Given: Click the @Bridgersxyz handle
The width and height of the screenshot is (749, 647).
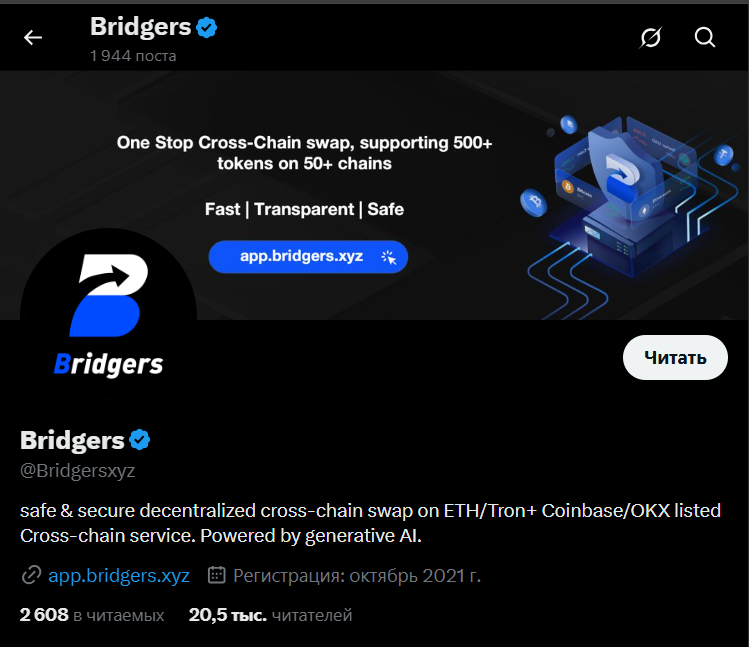Looking at the screenshot, I should coord(77,471).
